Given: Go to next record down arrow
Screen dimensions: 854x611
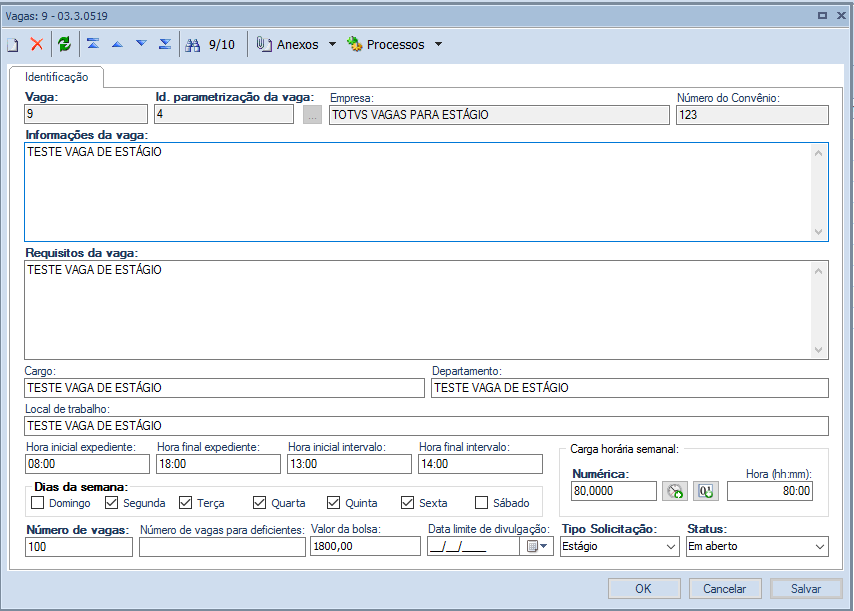Looking at the screenshot, I should pos(141,44).
